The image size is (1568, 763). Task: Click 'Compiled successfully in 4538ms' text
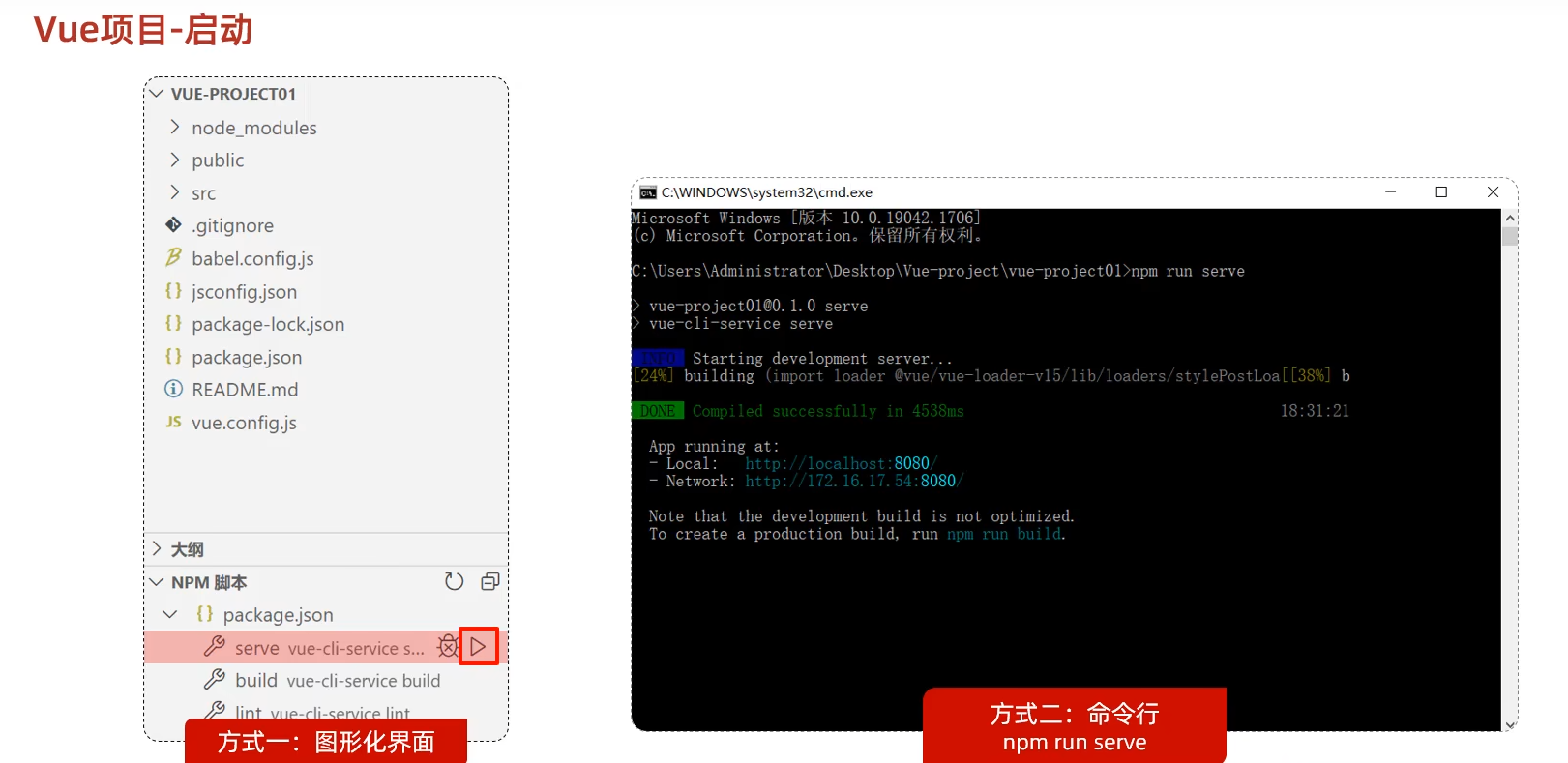[x=828, y=411]
